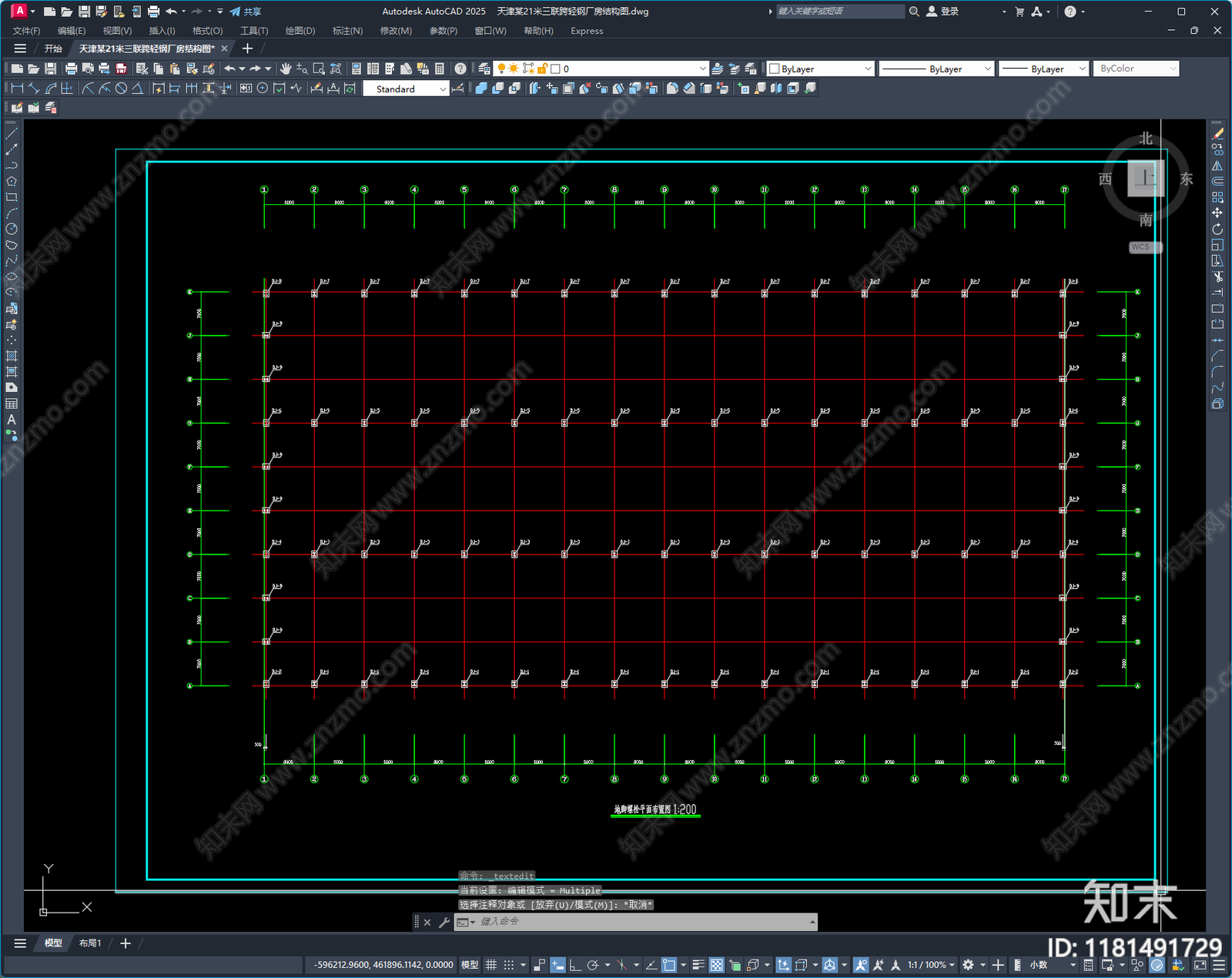Image resolution: width=1232 pixels, height=978 pixels.
Task: Open the color control ByLayer dropdown
Action: 821,69
